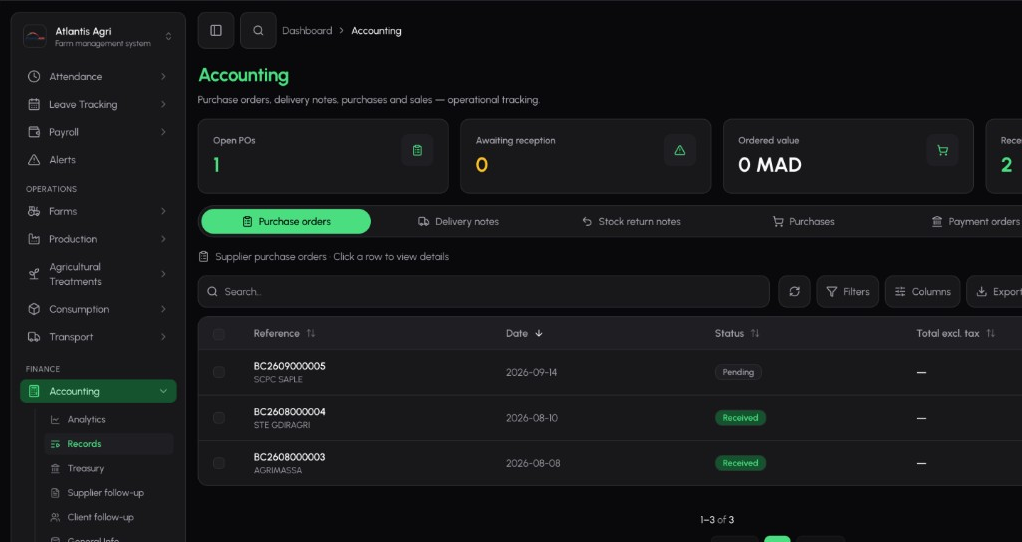Switch to the Purchase orders tab

(x=286, y=221)
